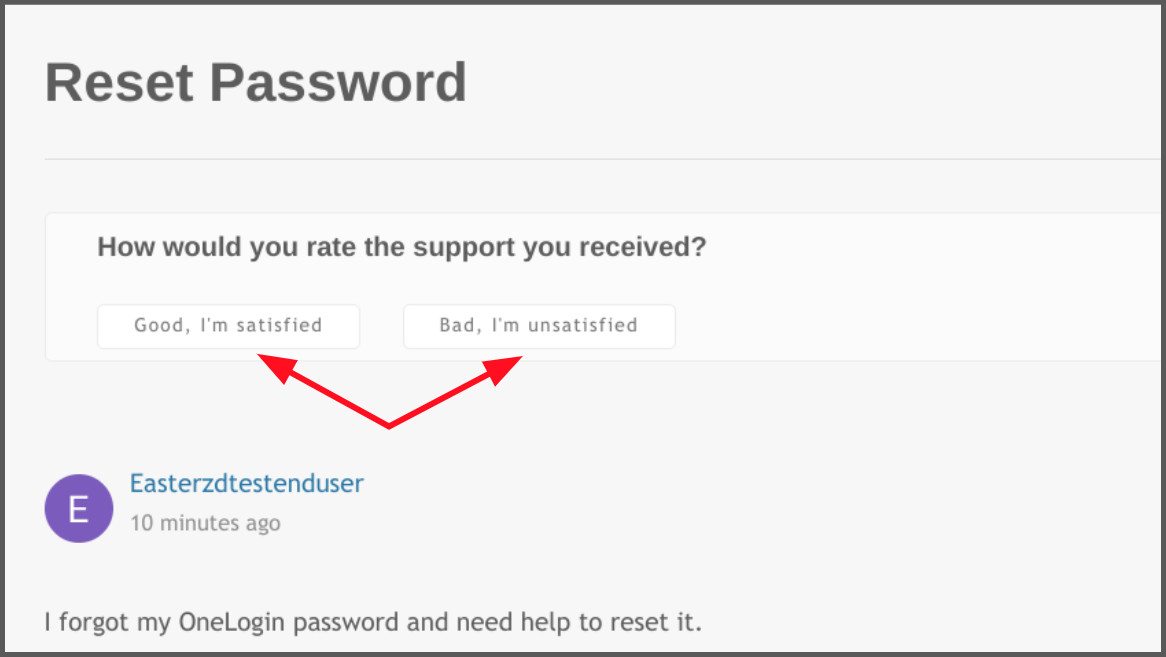Click the purple E avatar icon
Screen dimensions: 1166x657
coord(79,508)
